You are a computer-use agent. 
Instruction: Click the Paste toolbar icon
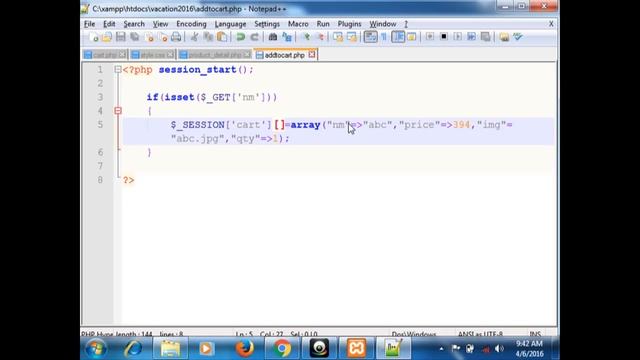pos(222,37)
